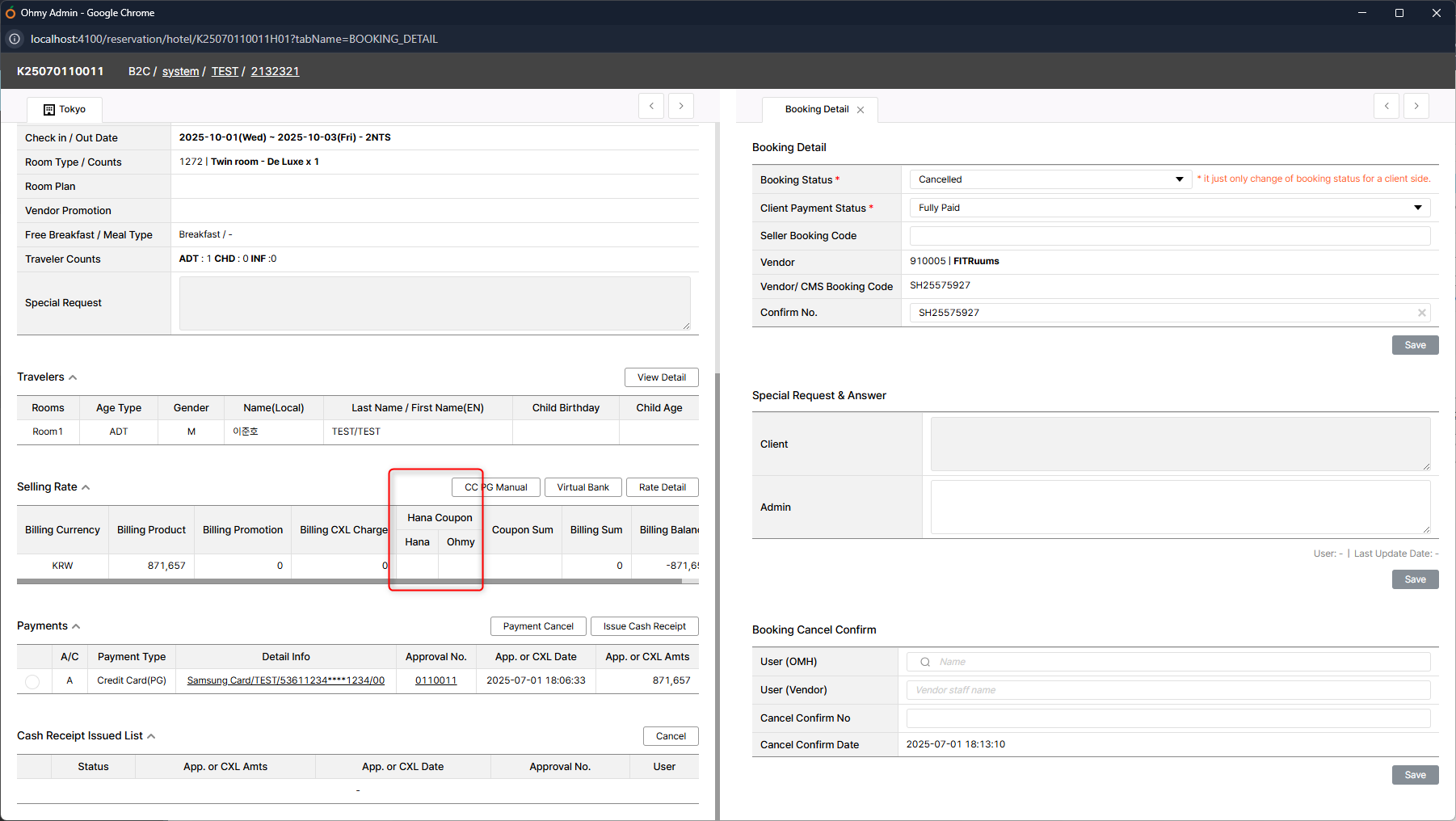Screen dimensions: 1456x821
Task: Open the Booking Status dropdown
Action: 1050,179
